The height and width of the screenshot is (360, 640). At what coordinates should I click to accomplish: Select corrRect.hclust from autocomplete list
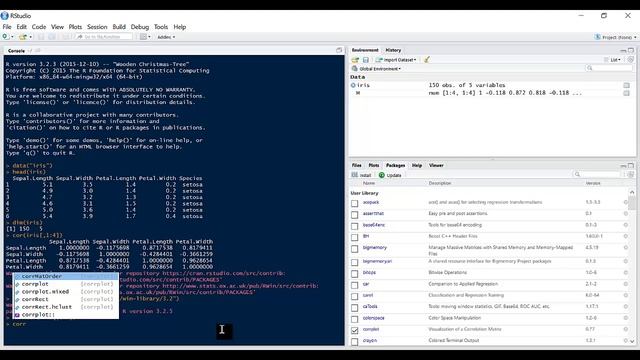66,307
